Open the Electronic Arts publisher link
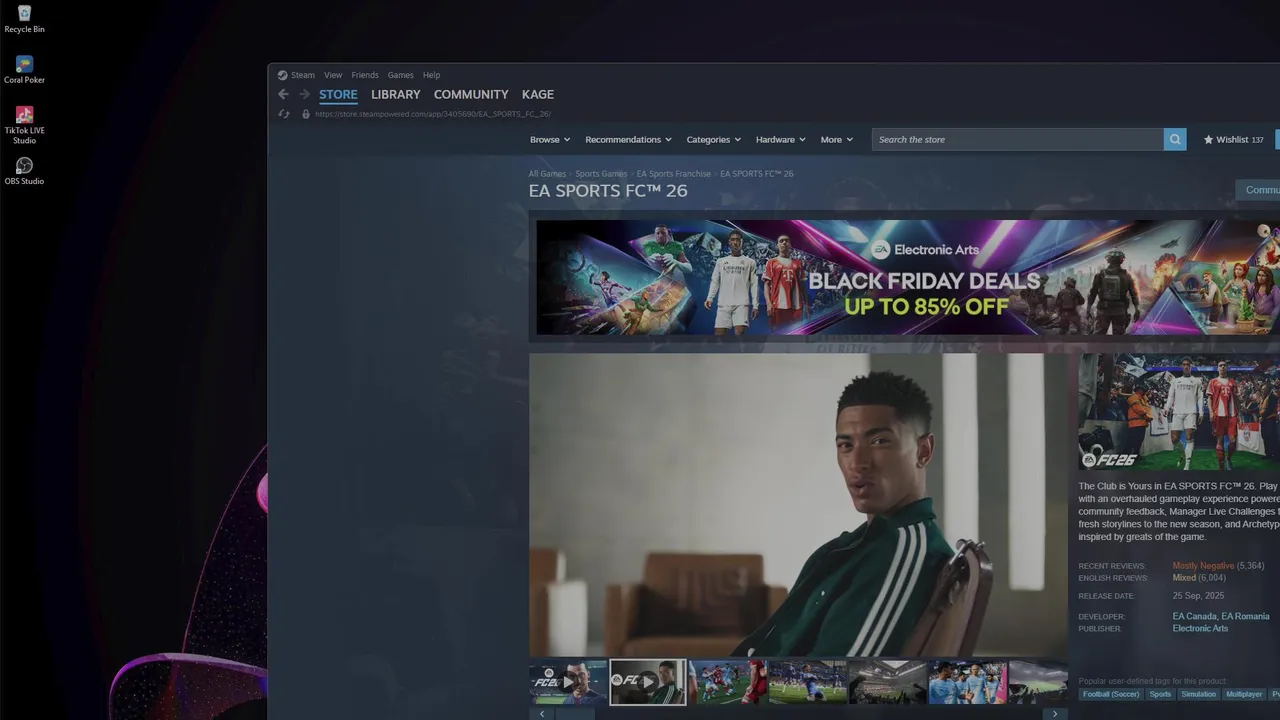The width and height of the screenshot is (1280, 720). pos(1200,629)
